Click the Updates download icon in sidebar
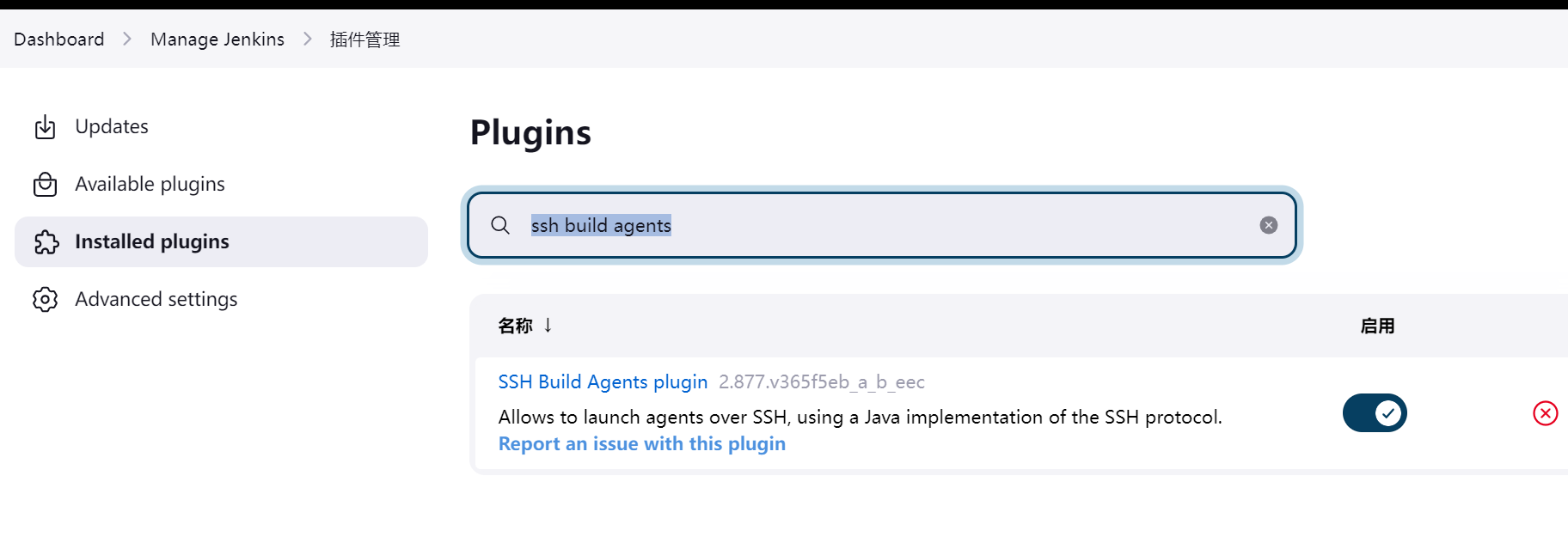The height and width of the screenshot is (549, 1568). tap(45, 127)
